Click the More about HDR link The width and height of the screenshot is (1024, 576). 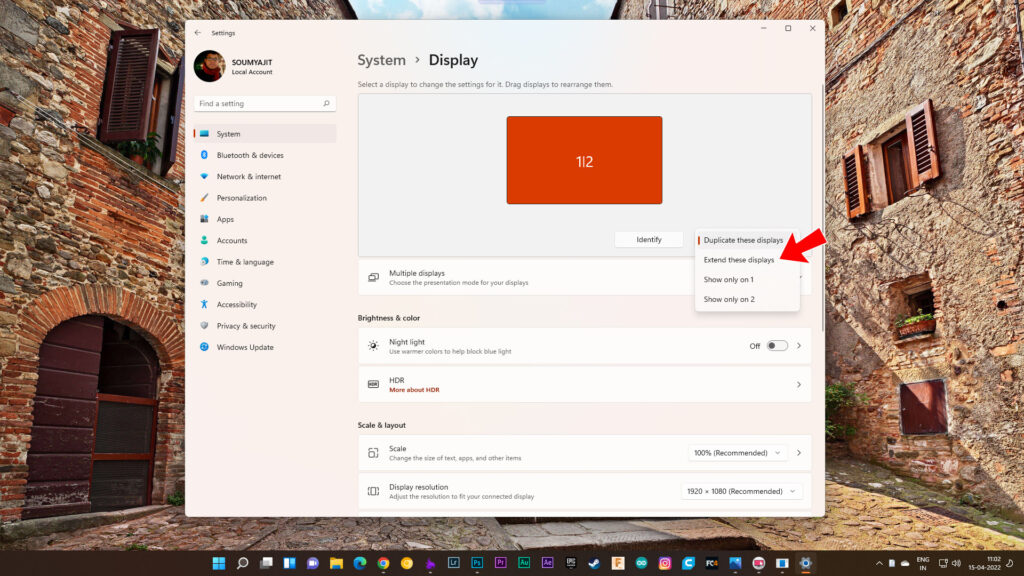414,390
